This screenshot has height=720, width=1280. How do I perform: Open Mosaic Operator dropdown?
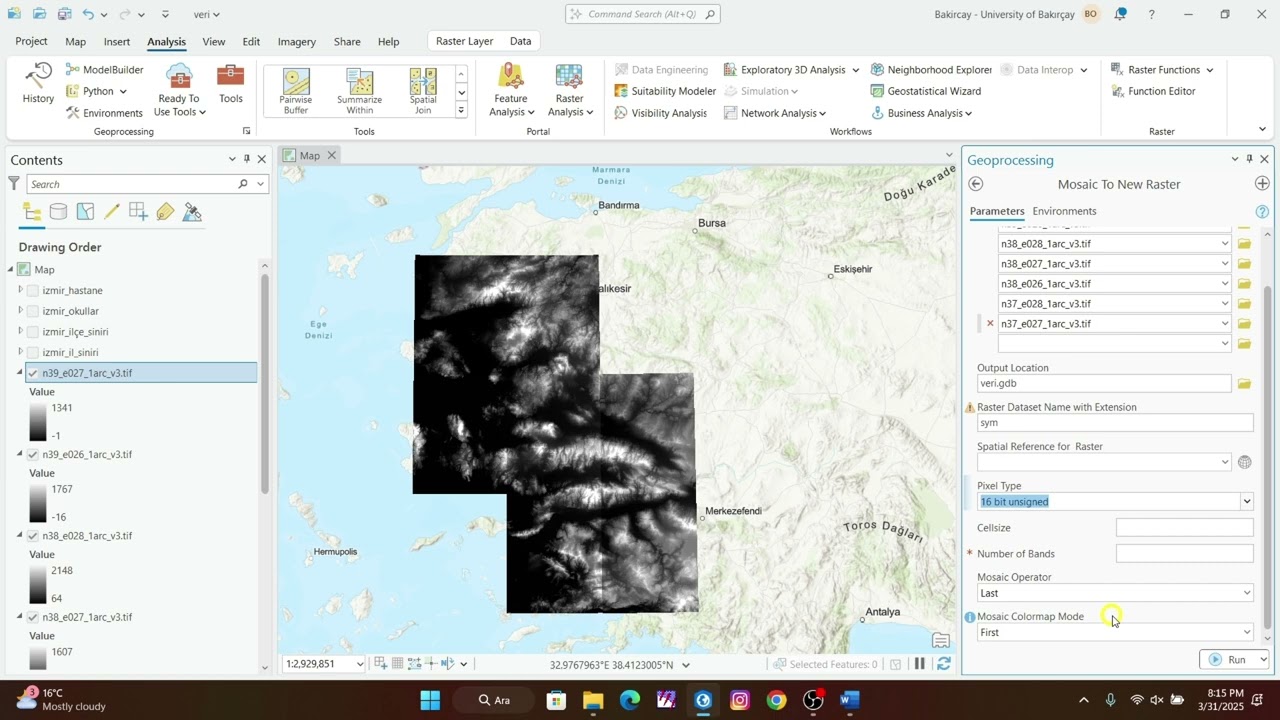point(1246,593)
